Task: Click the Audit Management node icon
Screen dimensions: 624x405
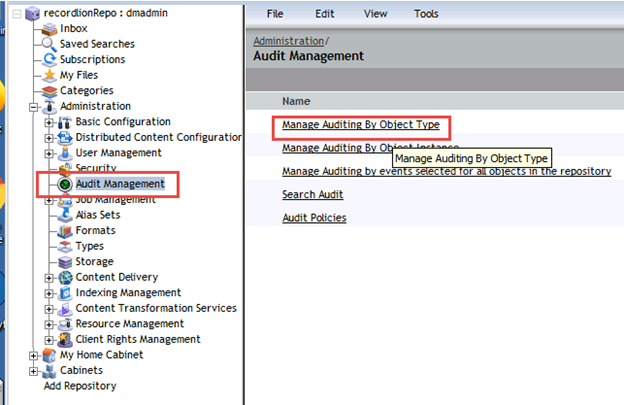Action: click(66, 185)
